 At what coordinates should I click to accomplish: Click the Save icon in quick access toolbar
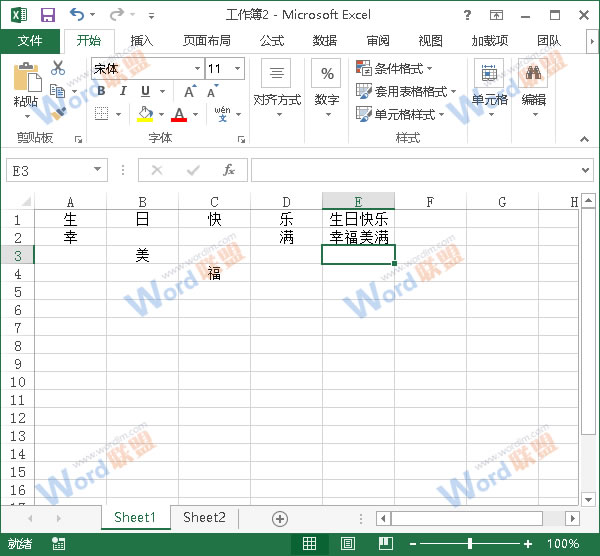[48, 15]
